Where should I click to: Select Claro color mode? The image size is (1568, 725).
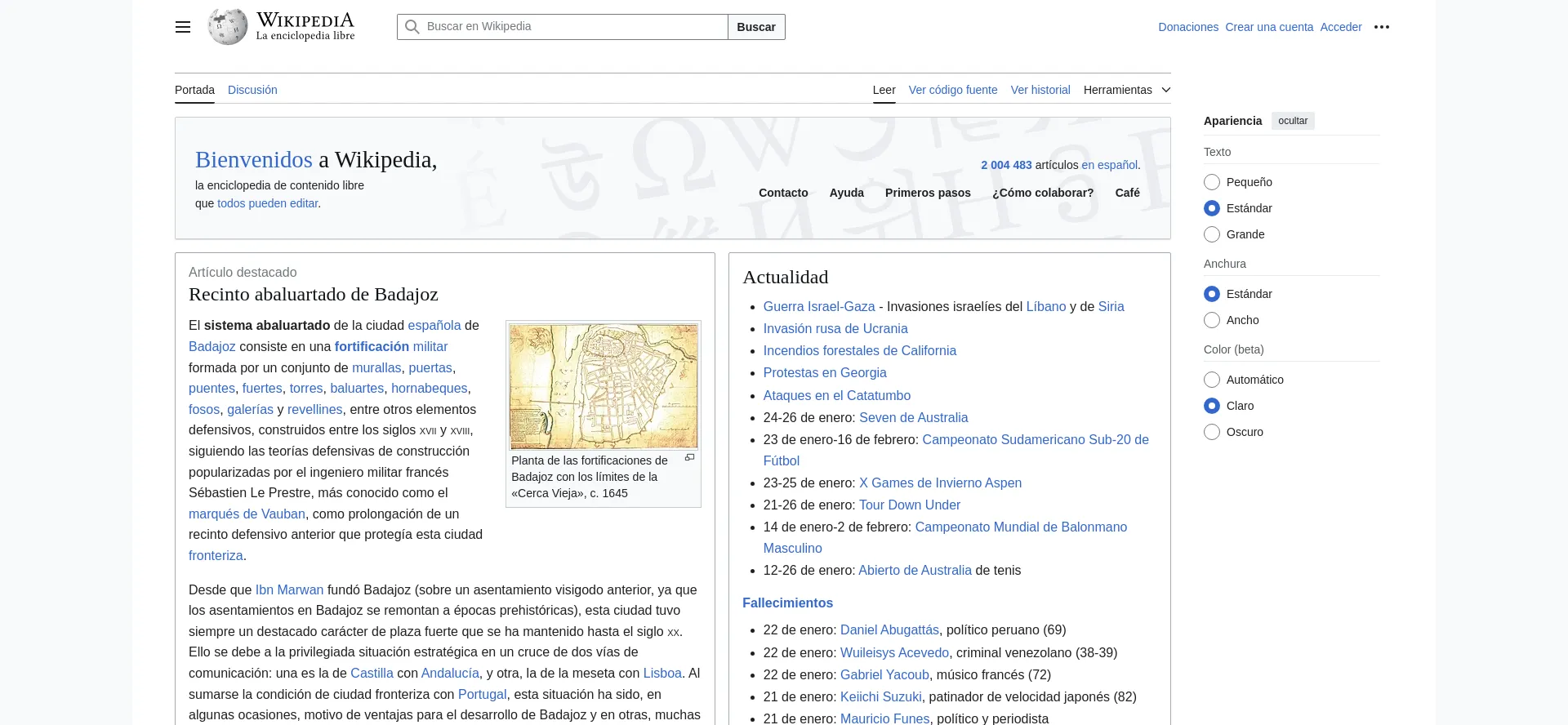coord(1212,406)
